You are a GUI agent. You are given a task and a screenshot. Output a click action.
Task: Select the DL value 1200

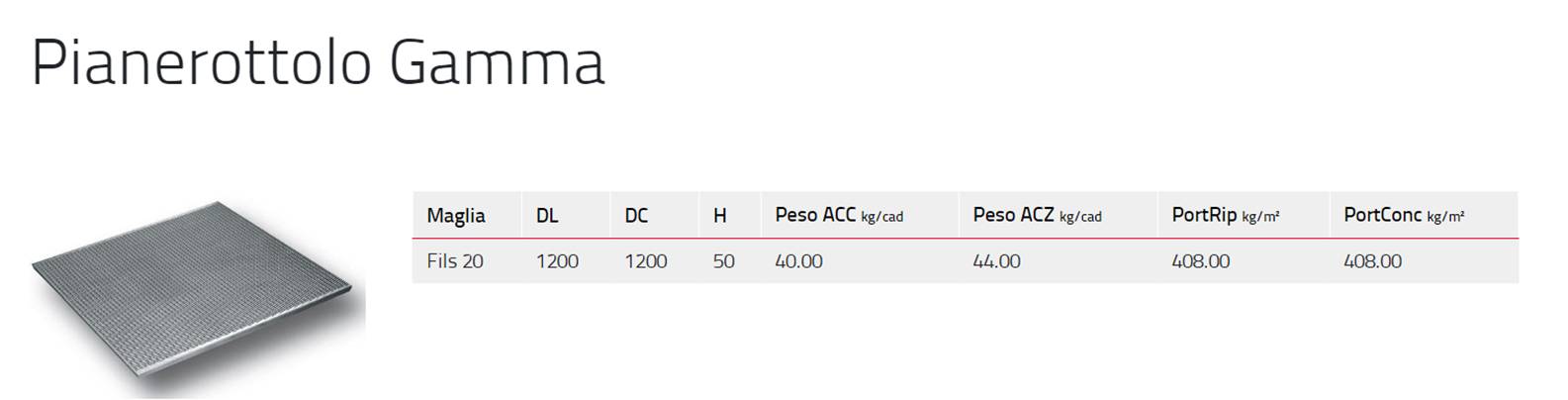click(557, 261)
